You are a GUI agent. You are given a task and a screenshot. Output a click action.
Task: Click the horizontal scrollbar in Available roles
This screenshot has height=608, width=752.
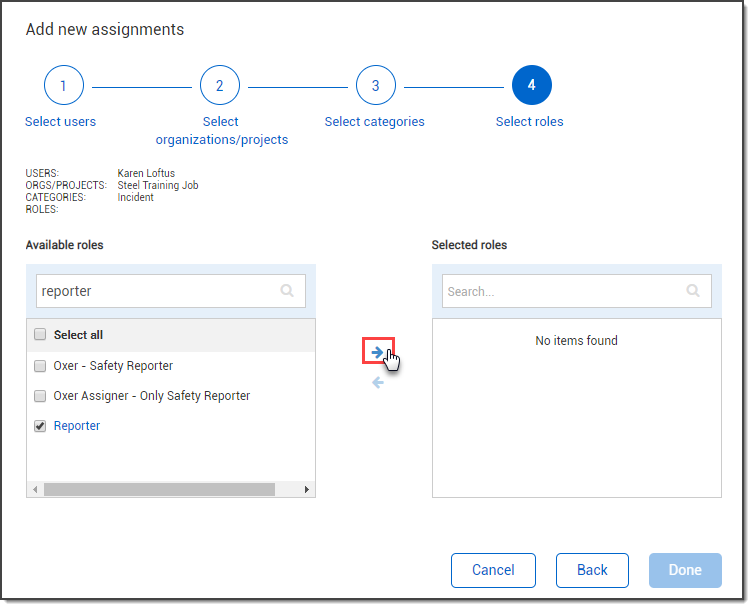(x=160, y=490)
